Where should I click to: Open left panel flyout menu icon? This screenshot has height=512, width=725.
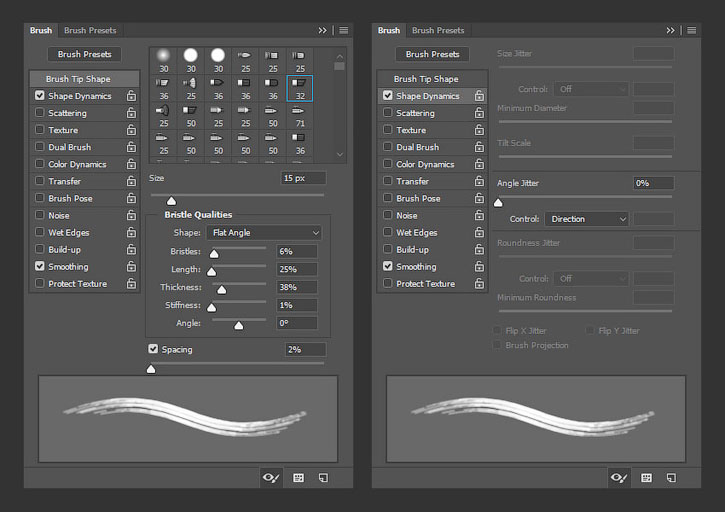click(344, 30)
